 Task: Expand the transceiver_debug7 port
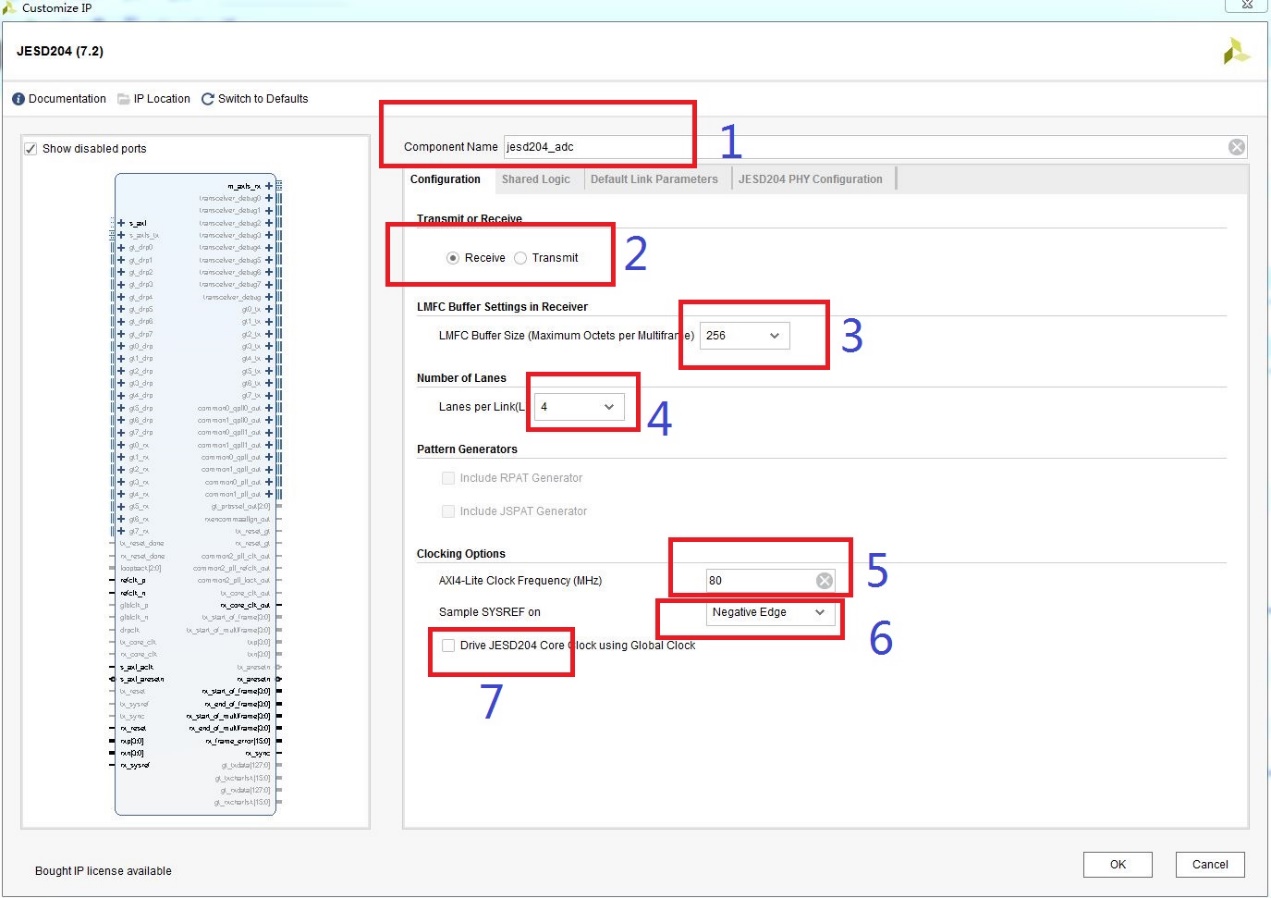269,285
